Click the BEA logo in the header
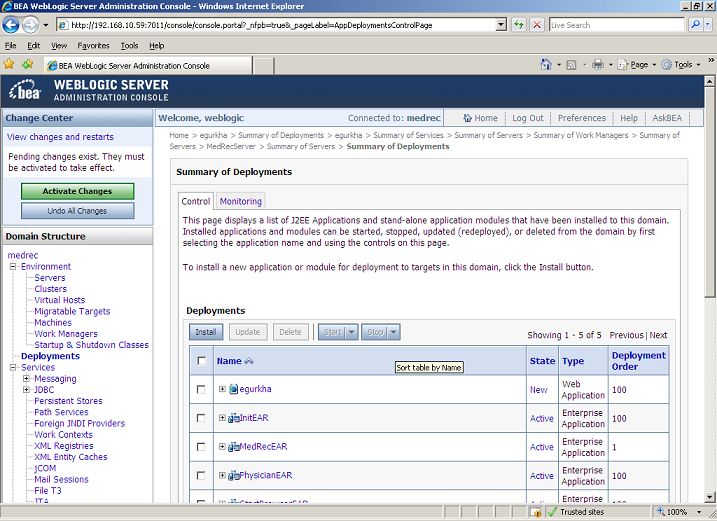This screenshot has height=521, width=717. click(x=25, y=90)
